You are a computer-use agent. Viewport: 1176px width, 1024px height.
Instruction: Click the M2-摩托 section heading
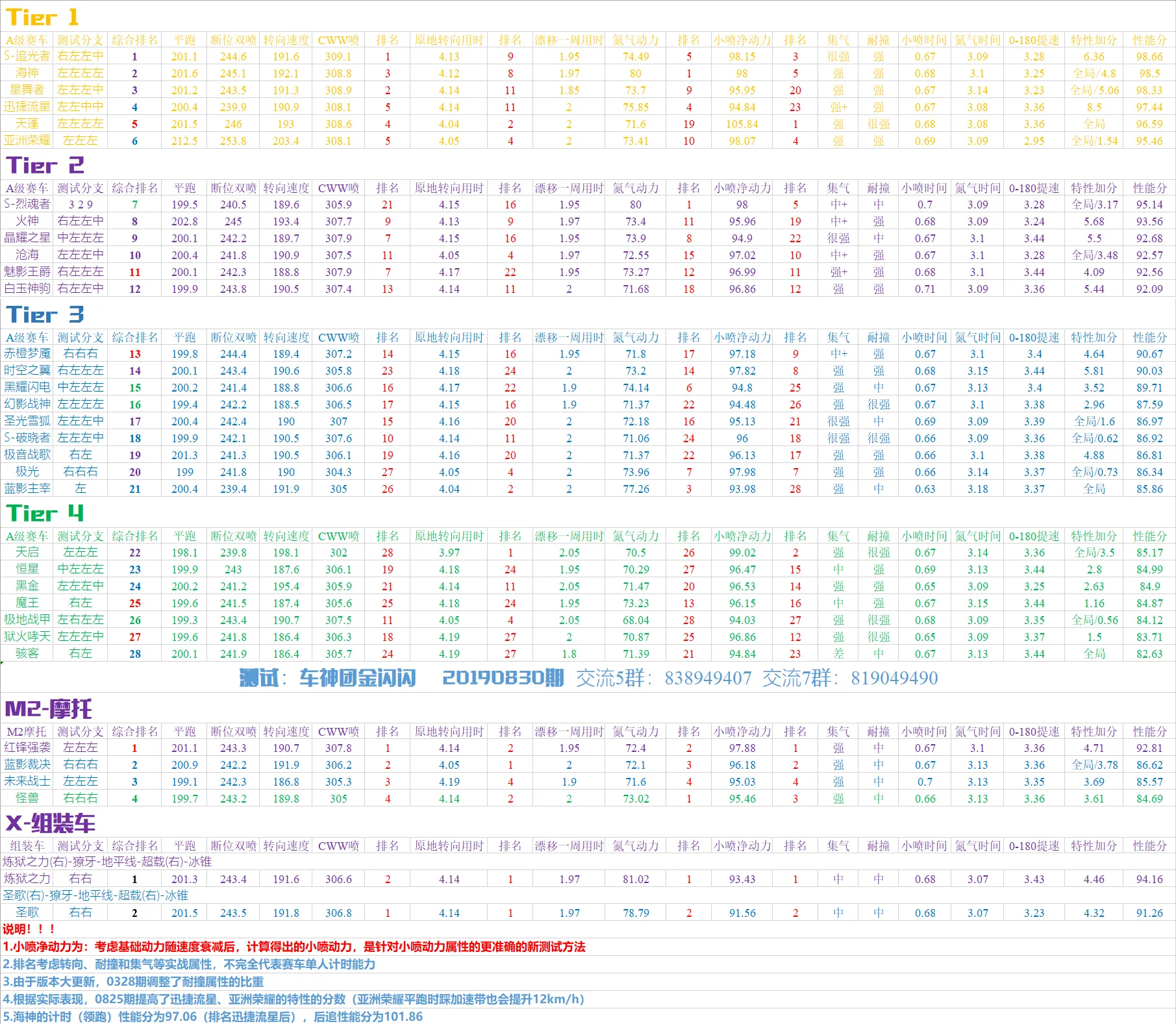pyautogui.click(x=49, y=708)
